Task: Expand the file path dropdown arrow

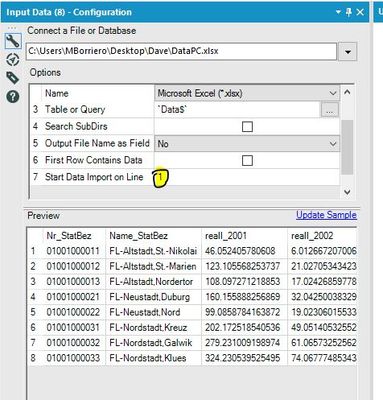Action: tap(348, 52)
